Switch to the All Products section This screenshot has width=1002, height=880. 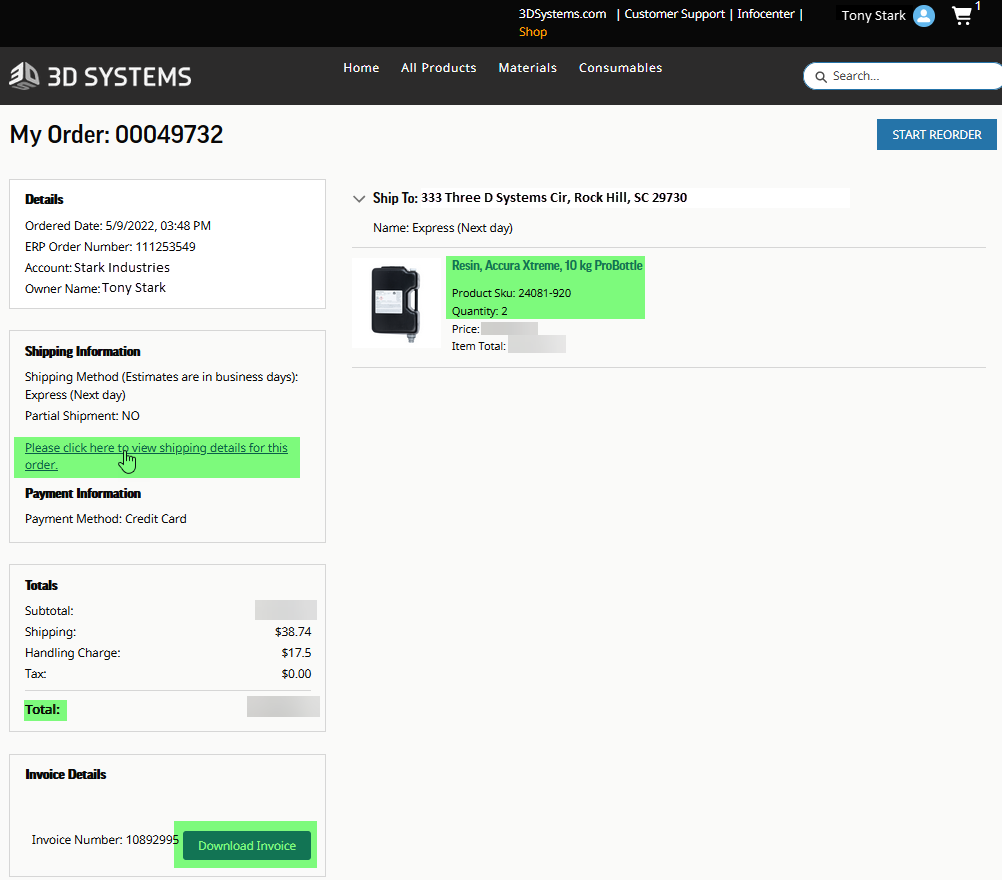(438, 67)
